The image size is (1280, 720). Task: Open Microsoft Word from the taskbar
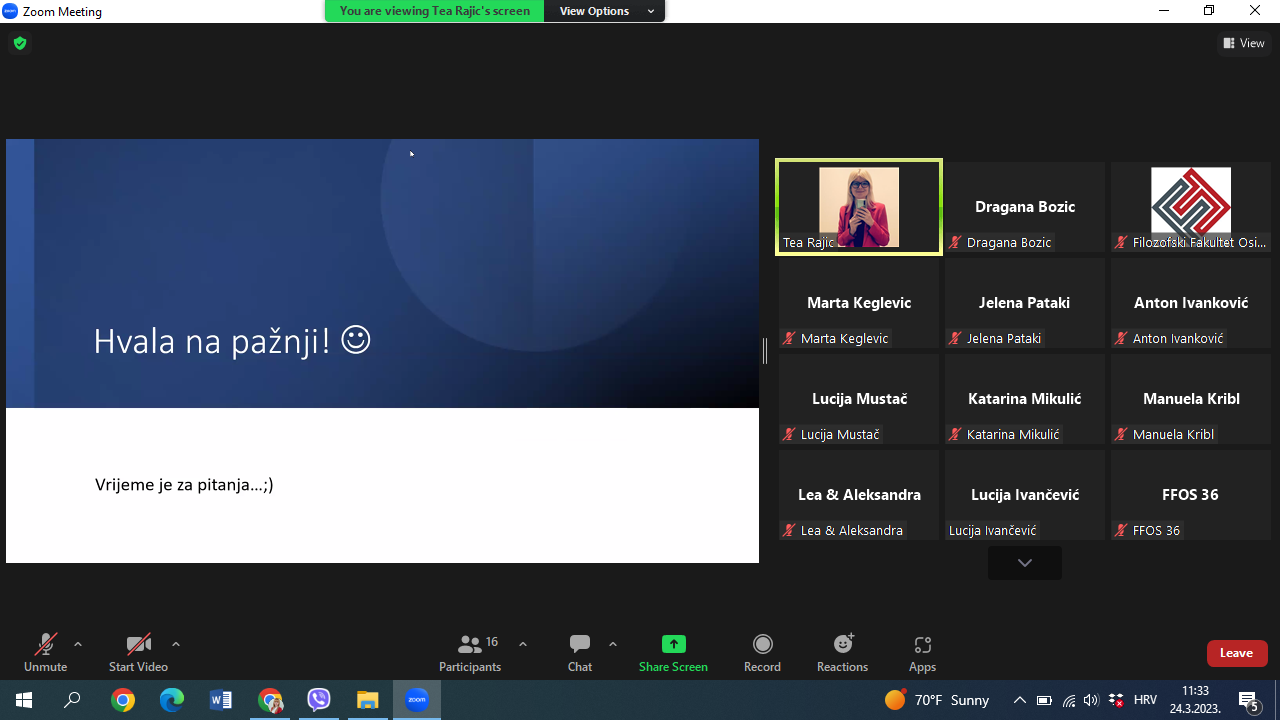[221, 700]
